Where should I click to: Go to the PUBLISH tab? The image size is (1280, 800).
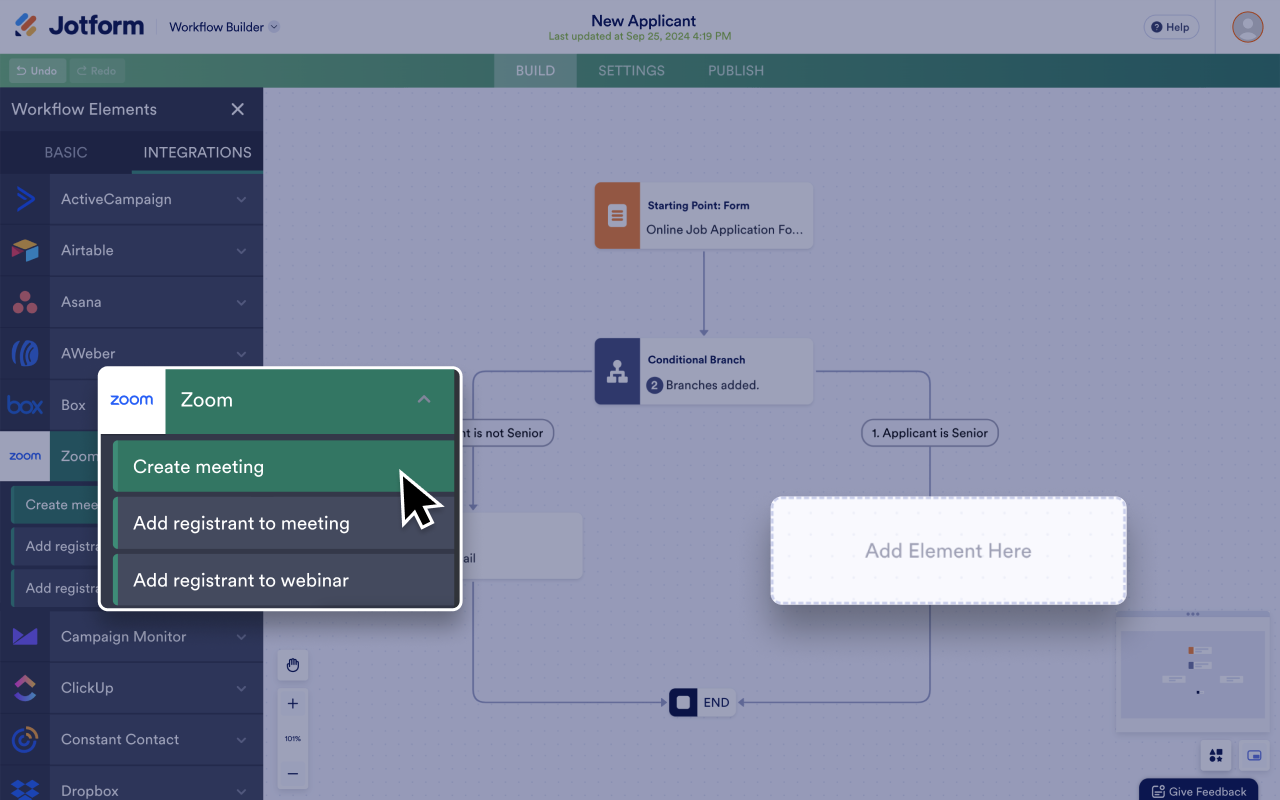click(736, 71)
